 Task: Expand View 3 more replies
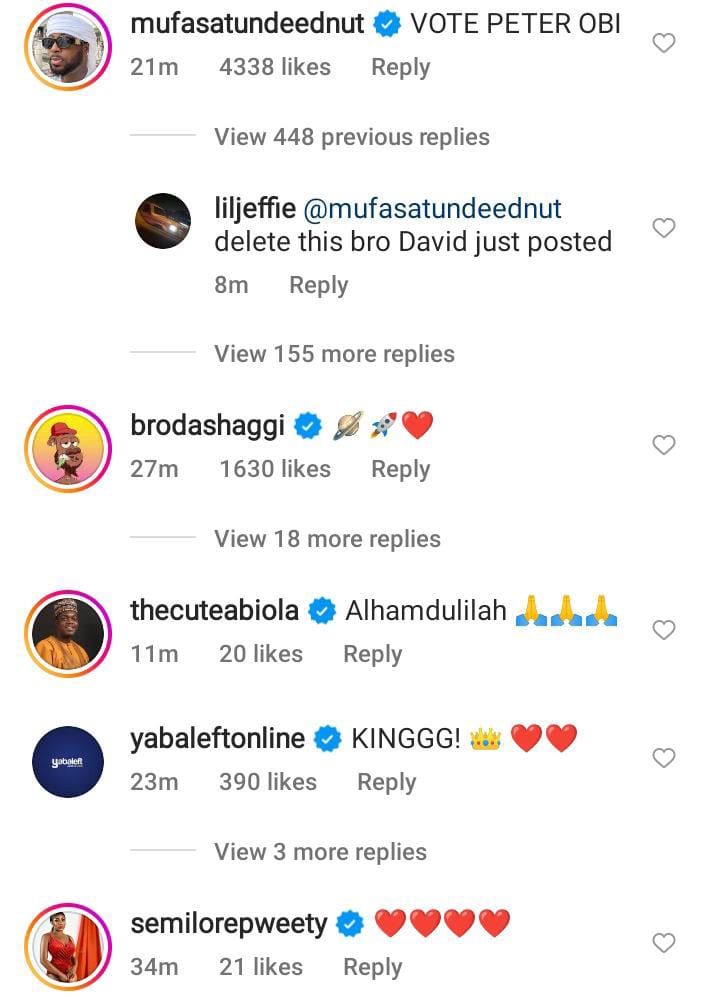tap(320, 852)
